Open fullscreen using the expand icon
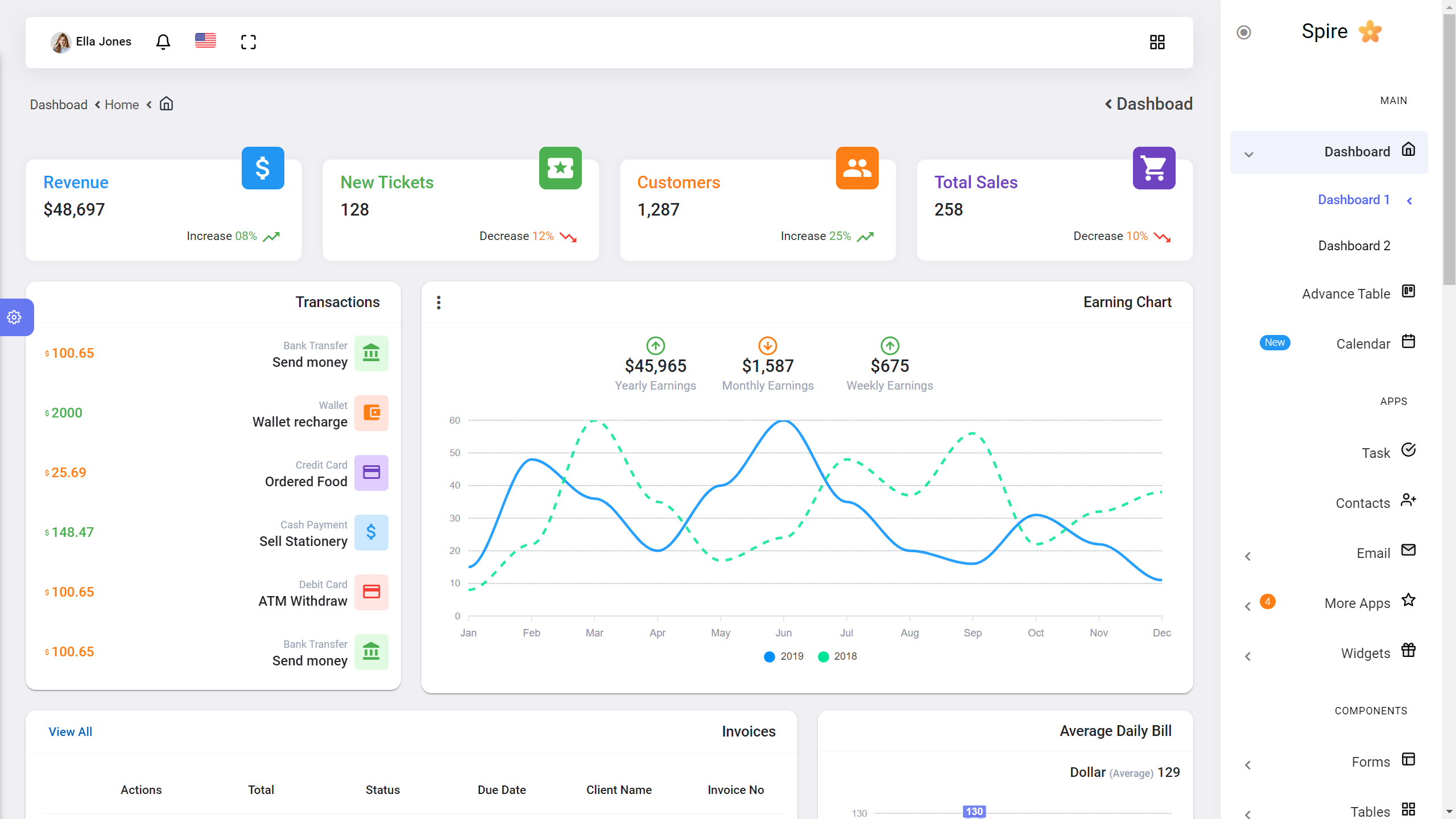This screenshot has width=1456, height=819. (x=249, y=42)
